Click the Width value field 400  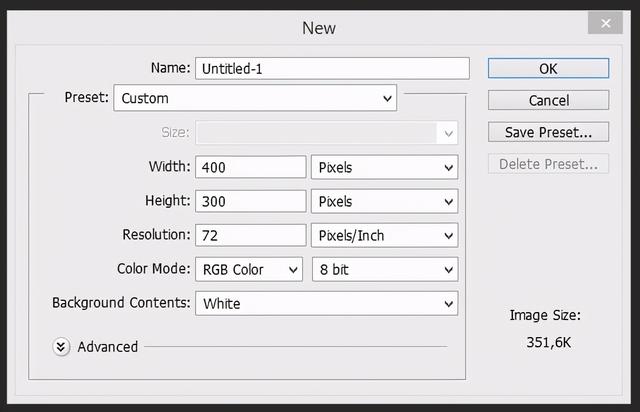(251, 167)
